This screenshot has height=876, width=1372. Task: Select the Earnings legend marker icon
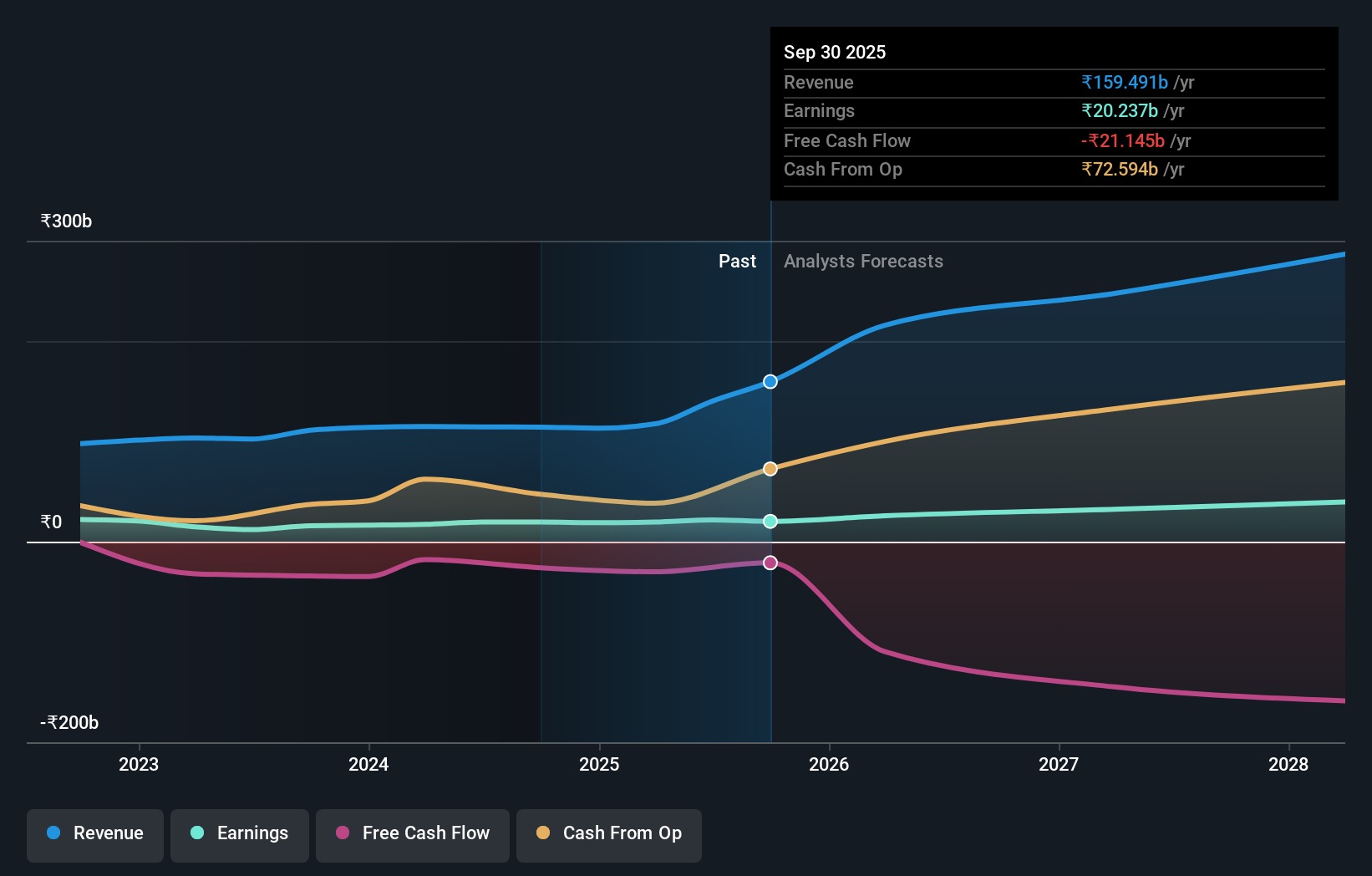(197, 833)
